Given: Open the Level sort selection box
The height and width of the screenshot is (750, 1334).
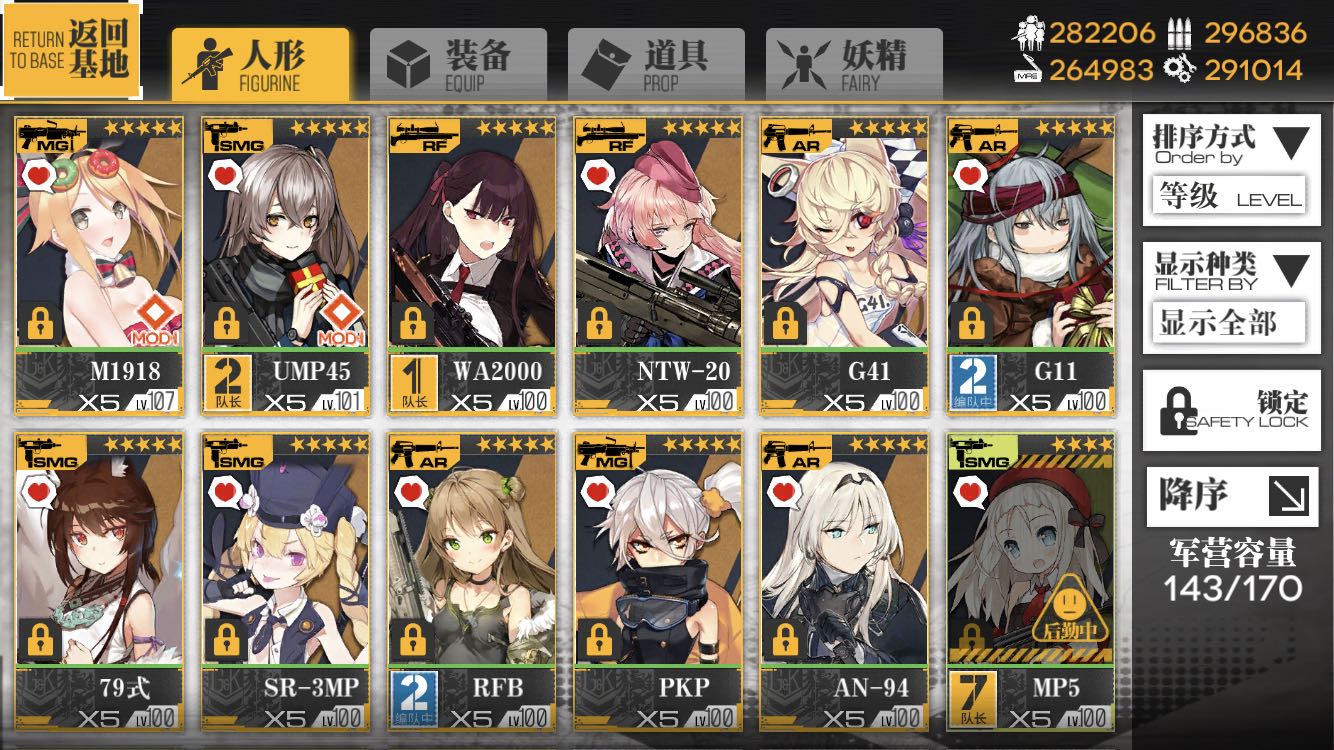Looking at the screenshot, I should click(x=1229, y=196).
